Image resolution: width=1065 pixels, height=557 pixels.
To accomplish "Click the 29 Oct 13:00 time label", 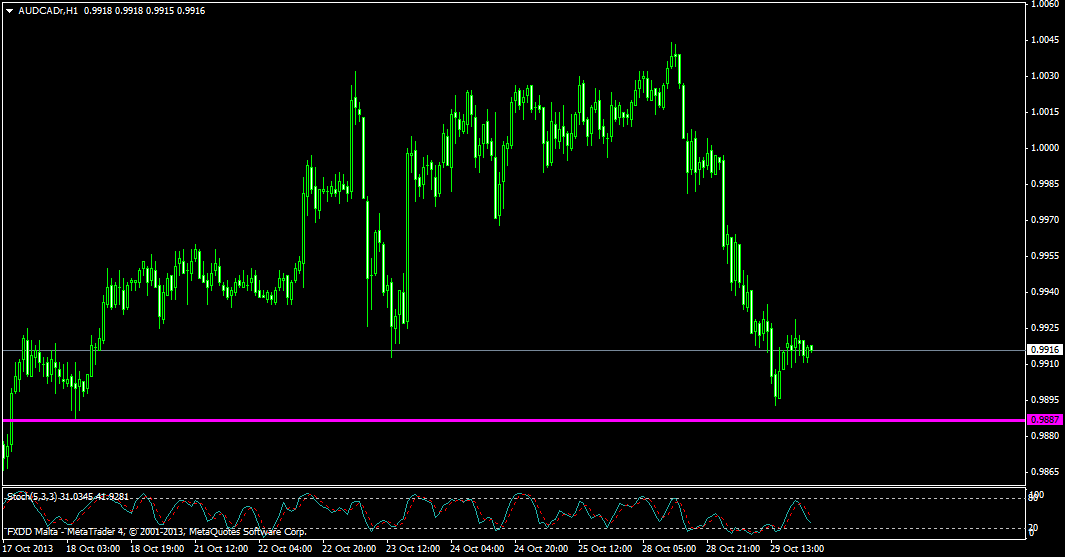I will pyautogui.click(x=796, y=549).
